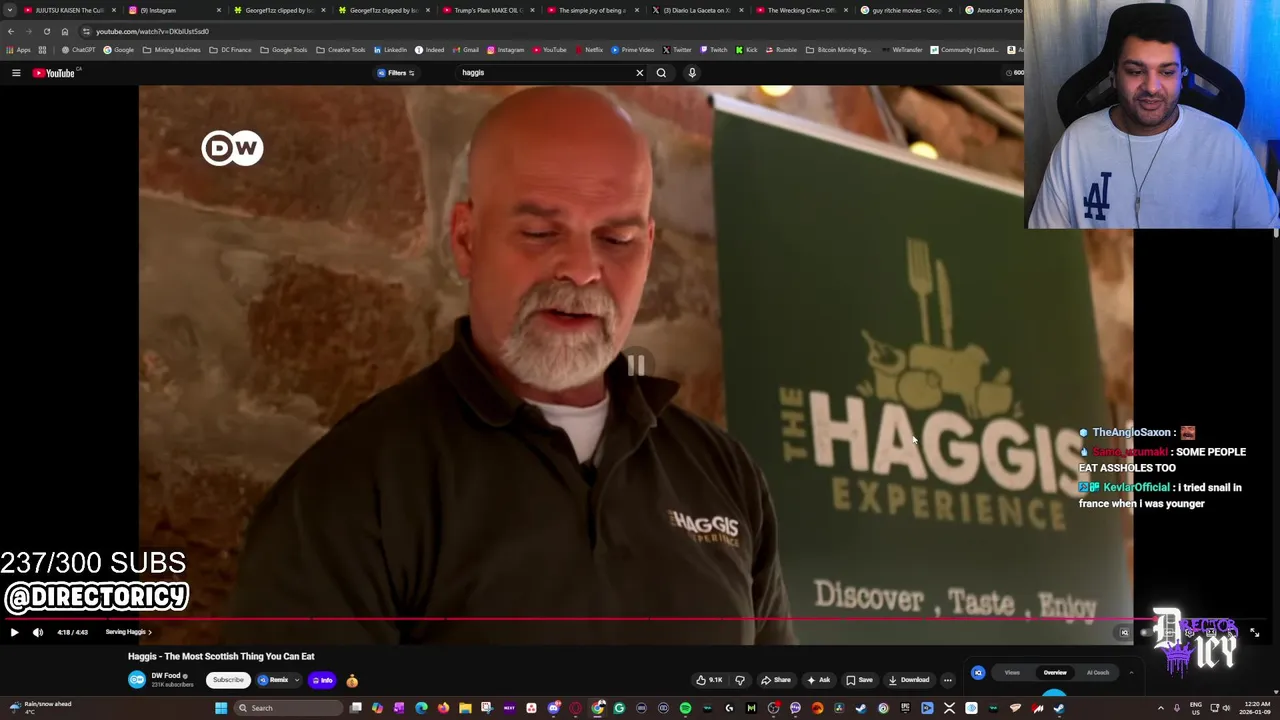
Task: Go to the YouTube home logo
Action: click(54, 73)
